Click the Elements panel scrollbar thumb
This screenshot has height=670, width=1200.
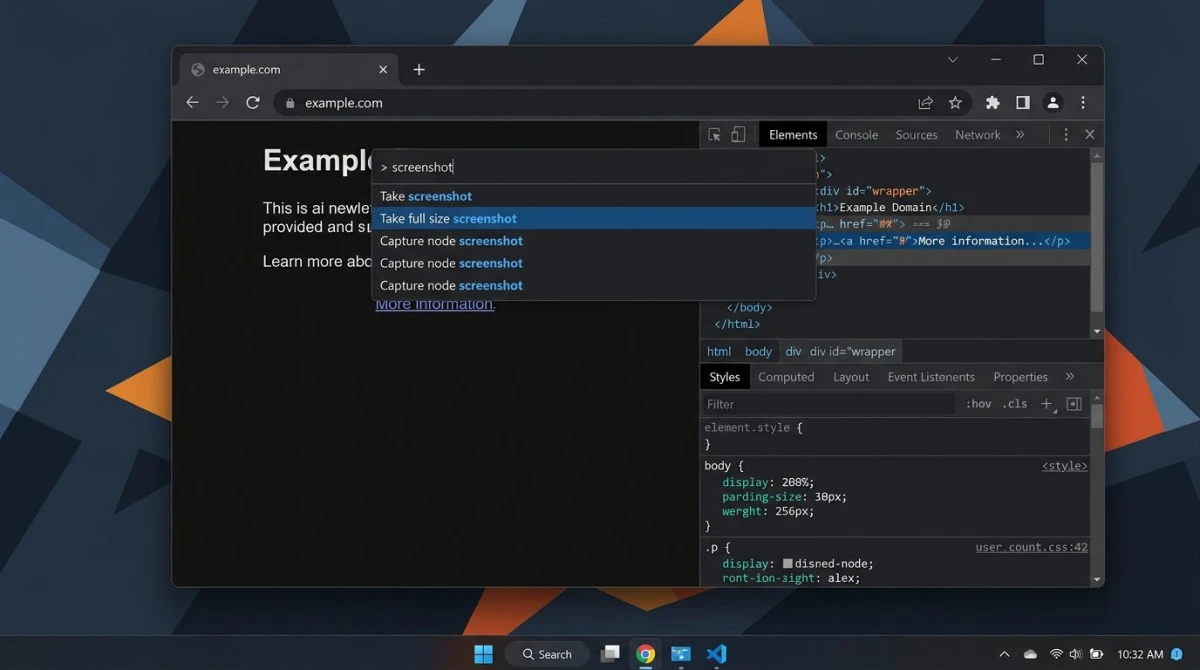pos(1097,236)
